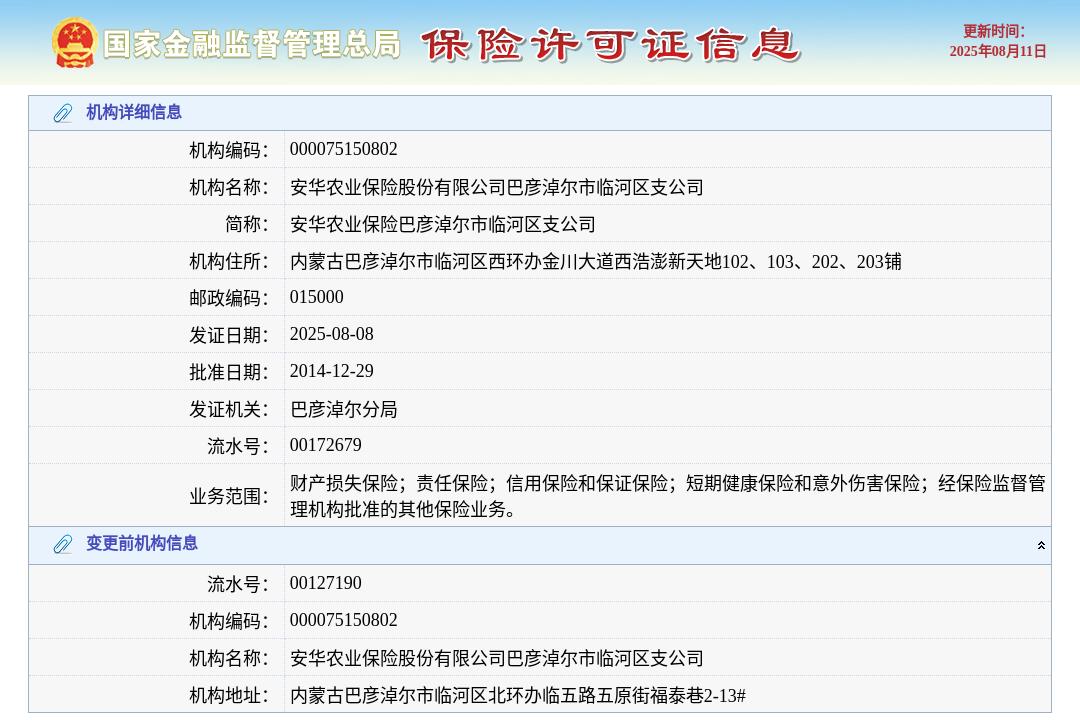Select the business scope text starting 财产损失保险
Viewport: 1080px width, 727px height.
click(668, 496)
